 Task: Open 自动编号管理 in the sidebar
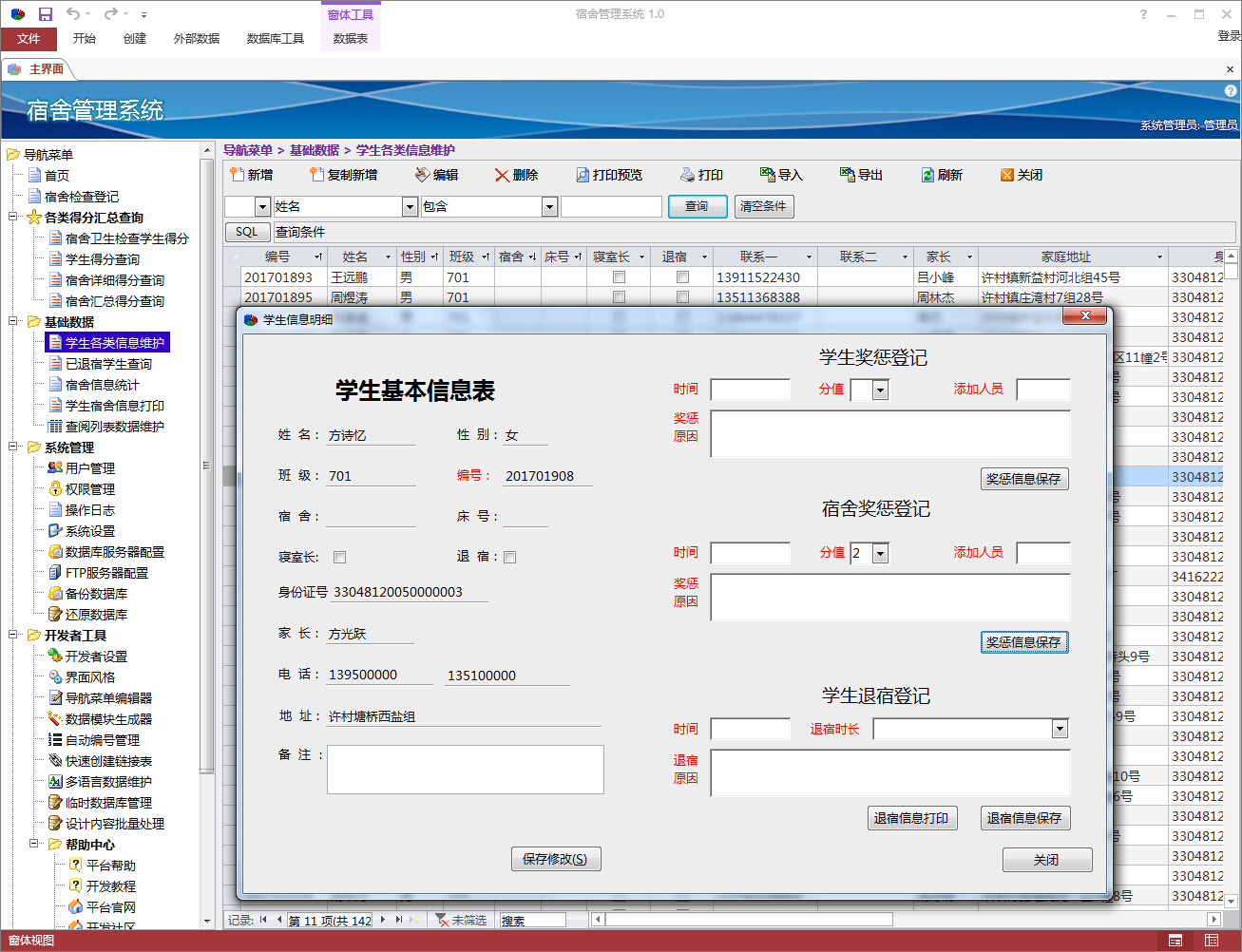click(102, 739)
